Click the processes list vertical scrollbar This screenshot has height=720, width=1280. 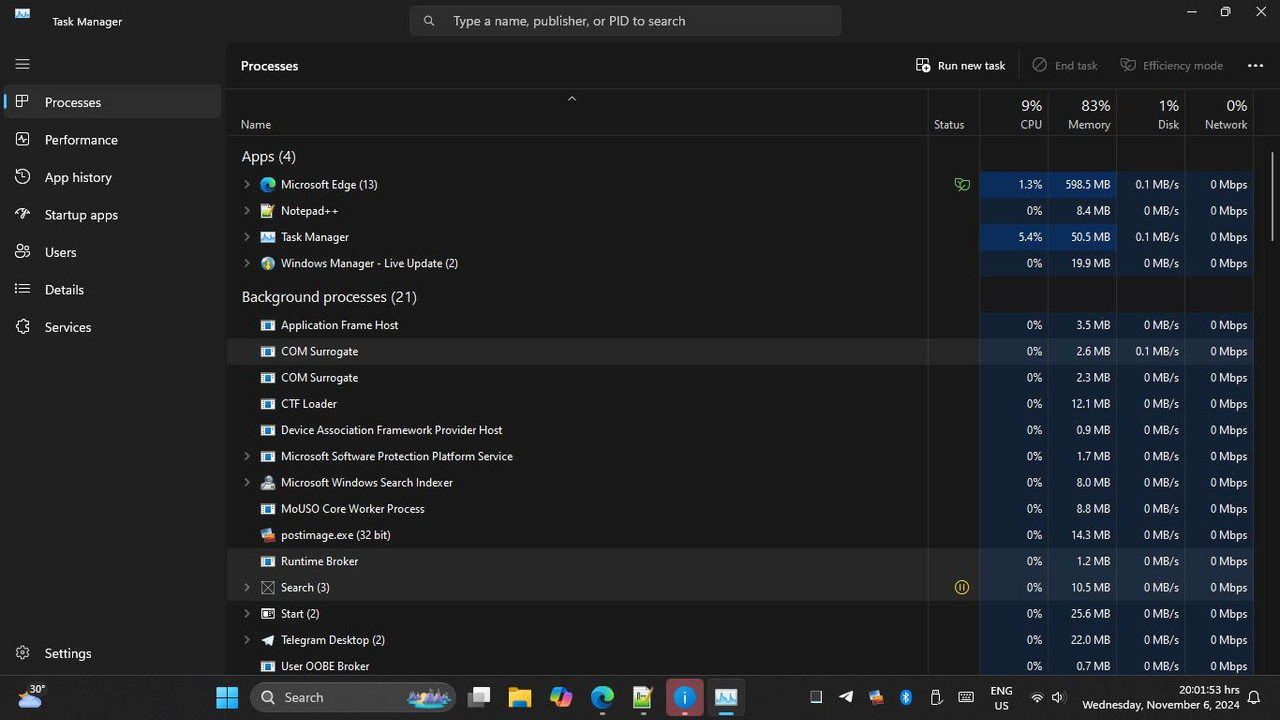click(x=1273, y=197)
